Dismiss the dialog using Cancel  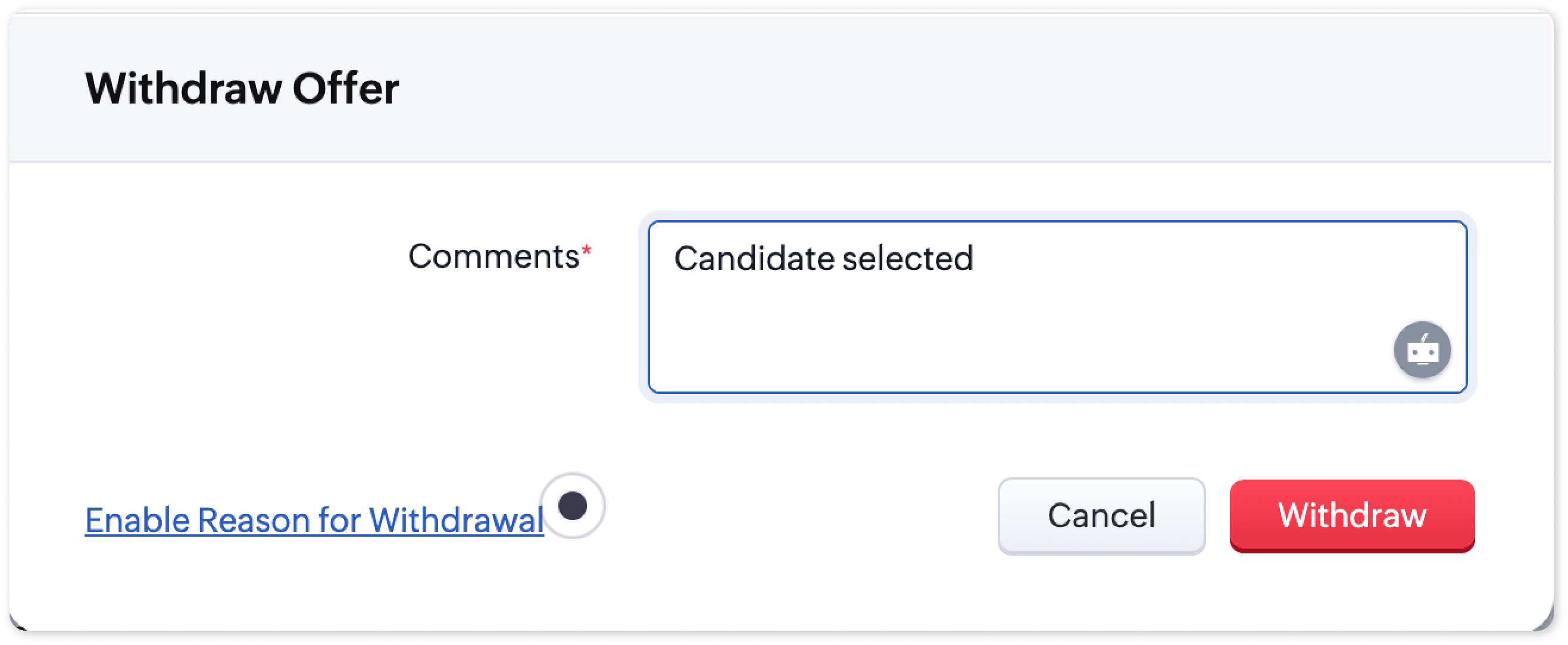[x=1101, y=516]
